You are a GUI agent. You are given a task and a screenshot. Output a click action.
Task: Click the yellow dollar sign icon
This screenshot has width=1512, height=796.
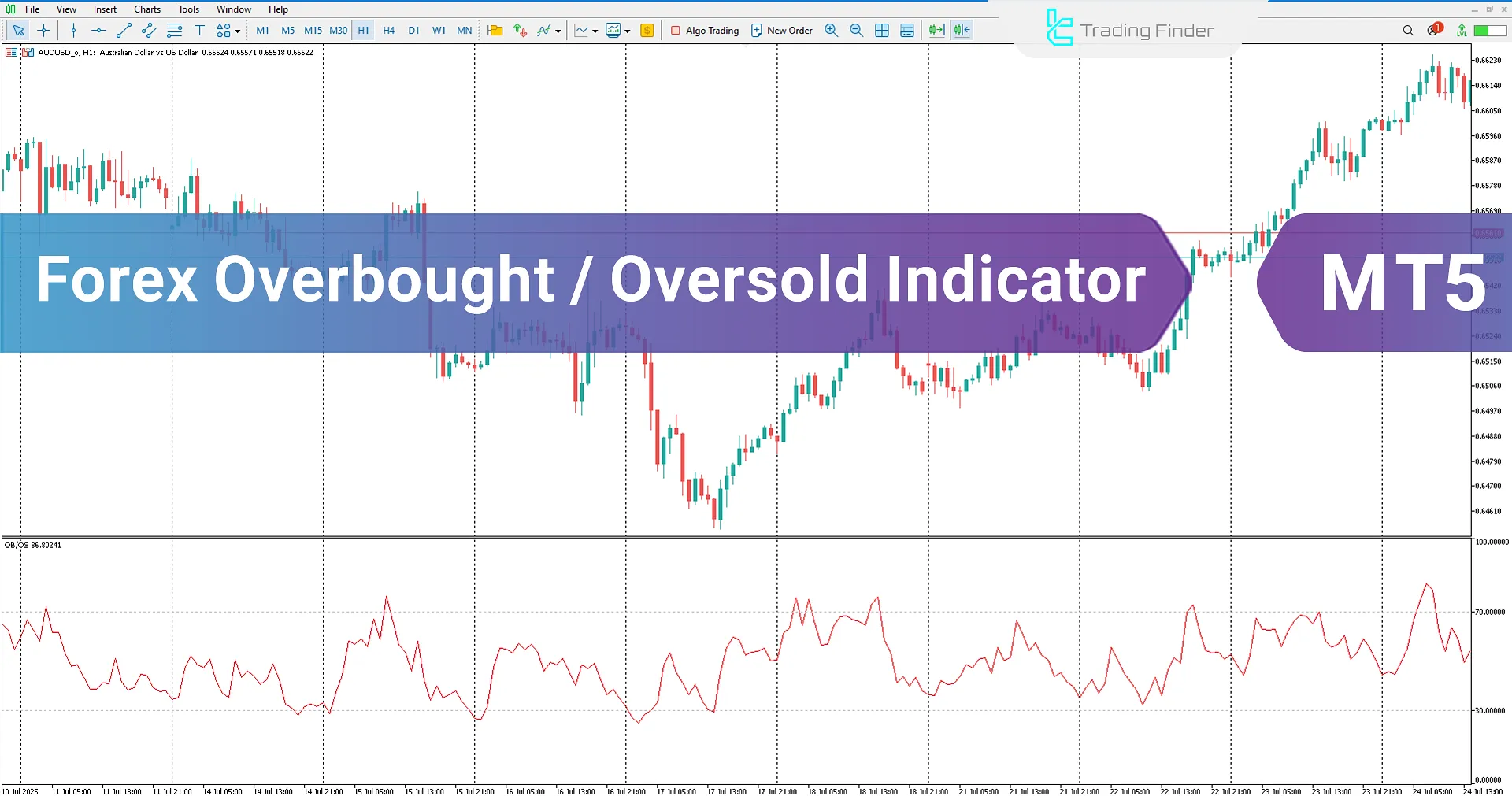click(647, 31)
